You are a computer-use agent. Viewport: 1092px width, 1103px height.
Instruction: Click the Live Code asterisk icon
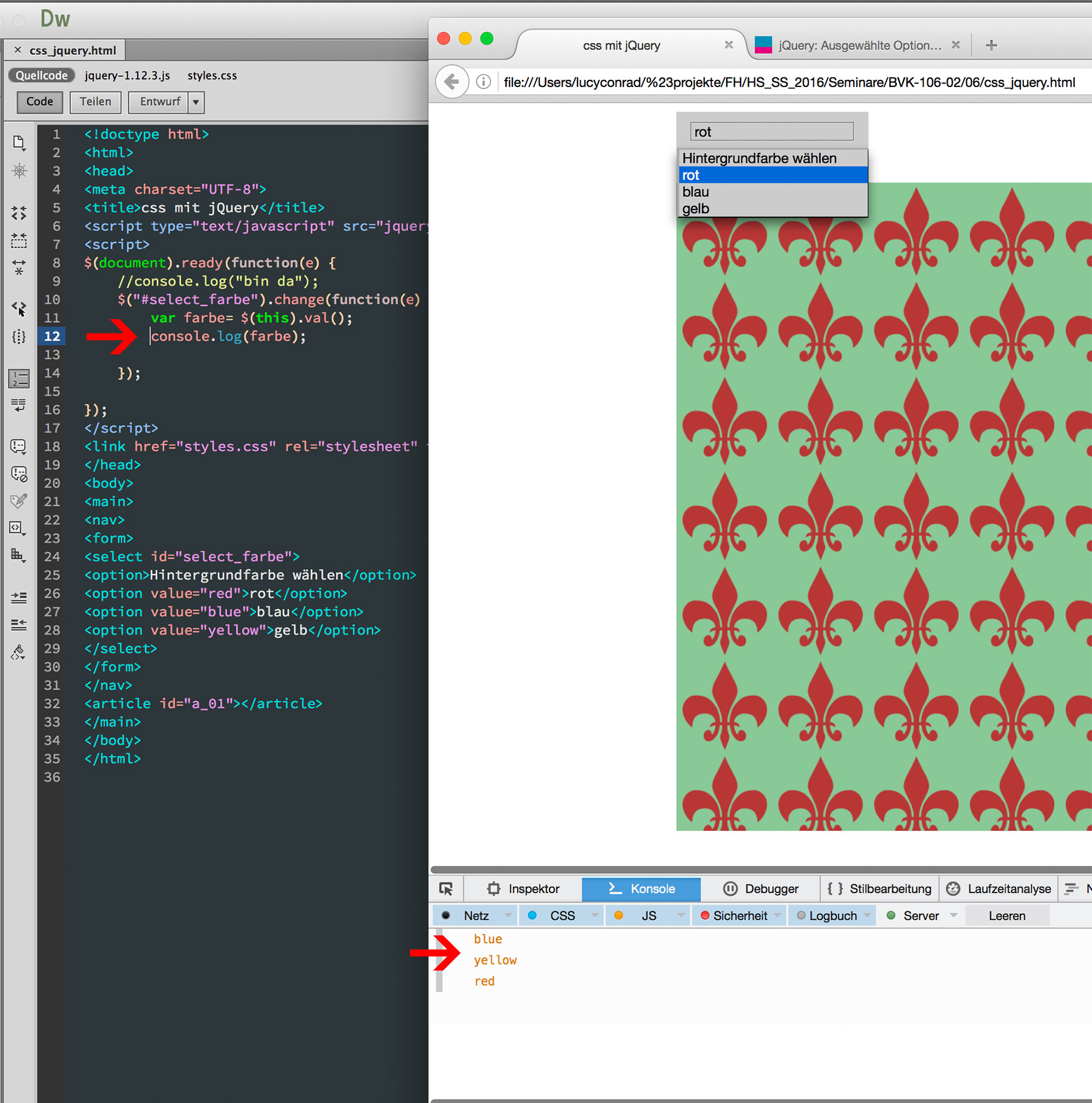pyautogui.click(x=19, y=171)
